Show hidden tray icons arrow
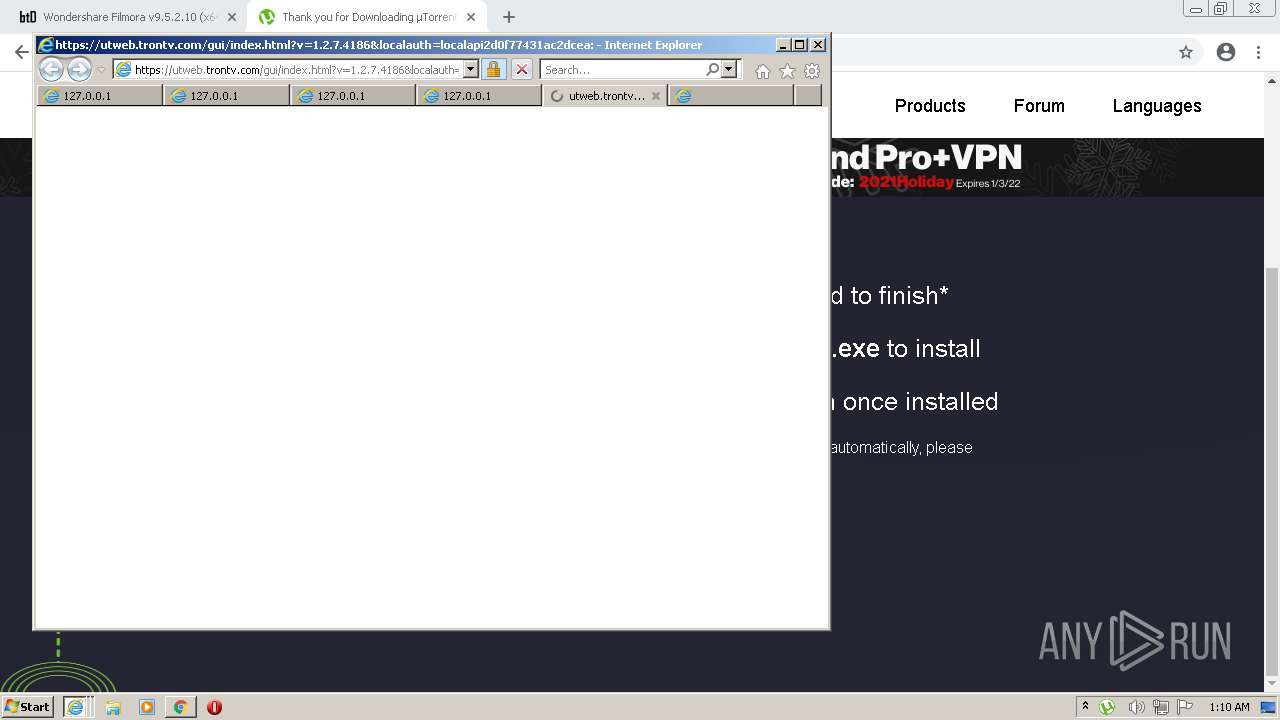This screenshot has height=720, width=1280. coord(1086,707)
